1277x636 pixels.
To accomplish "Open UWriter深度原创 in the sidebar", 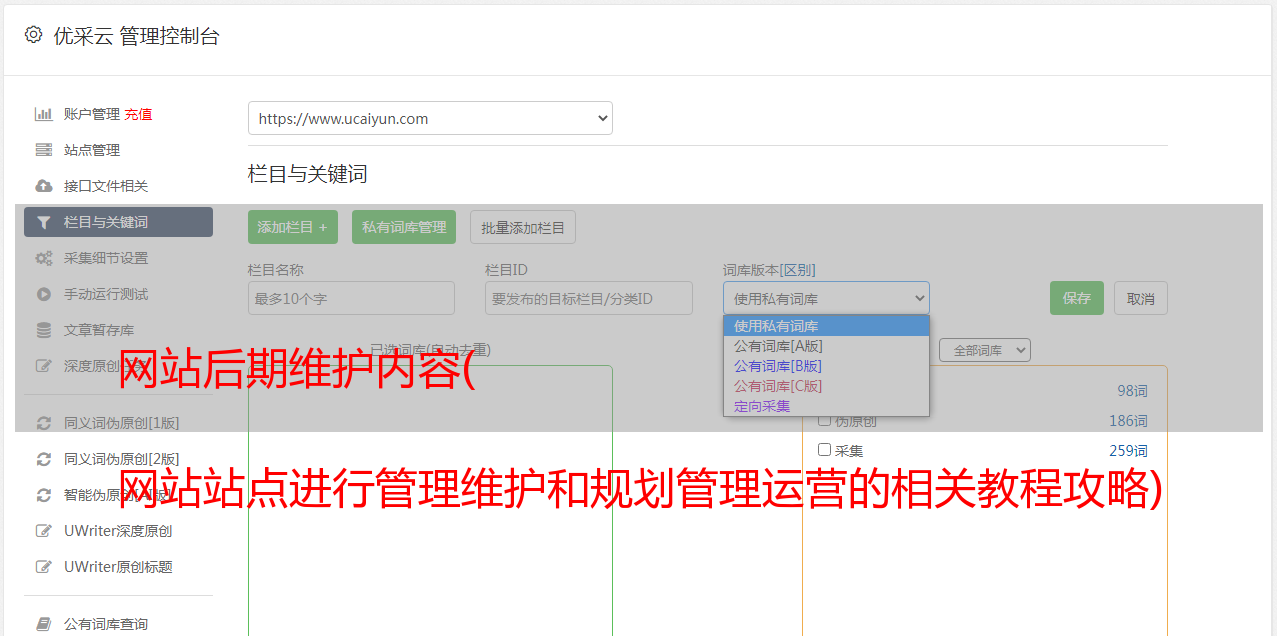I will 118,531.
